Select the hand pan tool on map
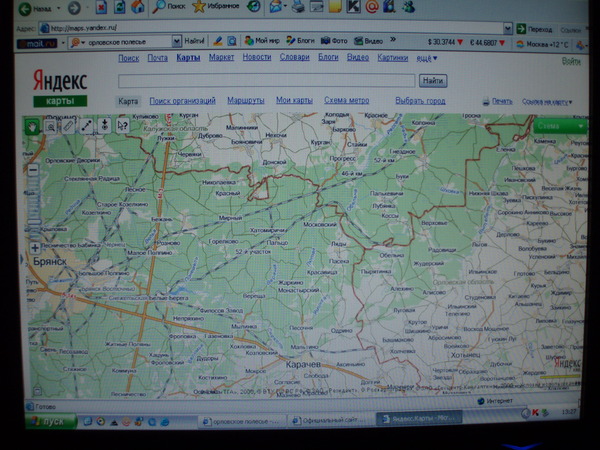 click(33, 126)
